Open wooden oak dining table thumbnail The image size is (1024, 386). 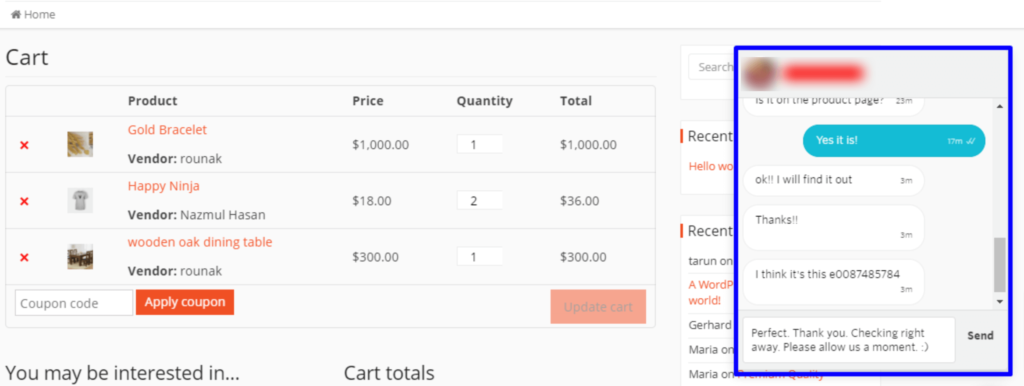(80, 257)
